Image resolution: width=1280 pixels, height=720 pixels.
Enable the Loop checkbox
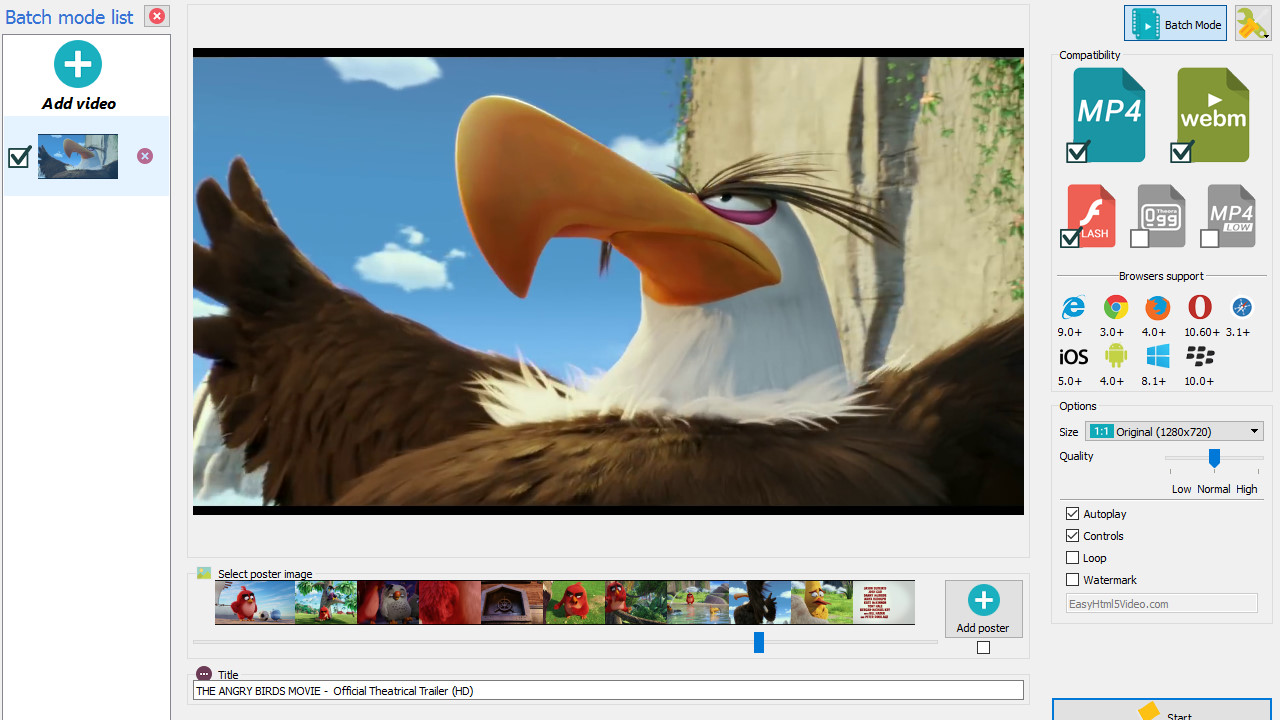1073,558
